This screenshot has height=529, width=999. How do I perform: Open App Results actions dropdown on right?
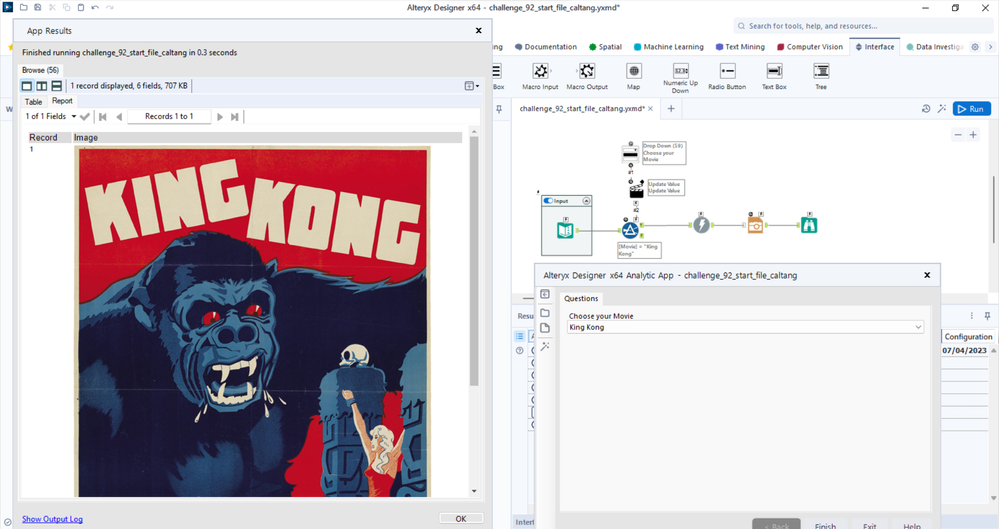pos(472,86)
